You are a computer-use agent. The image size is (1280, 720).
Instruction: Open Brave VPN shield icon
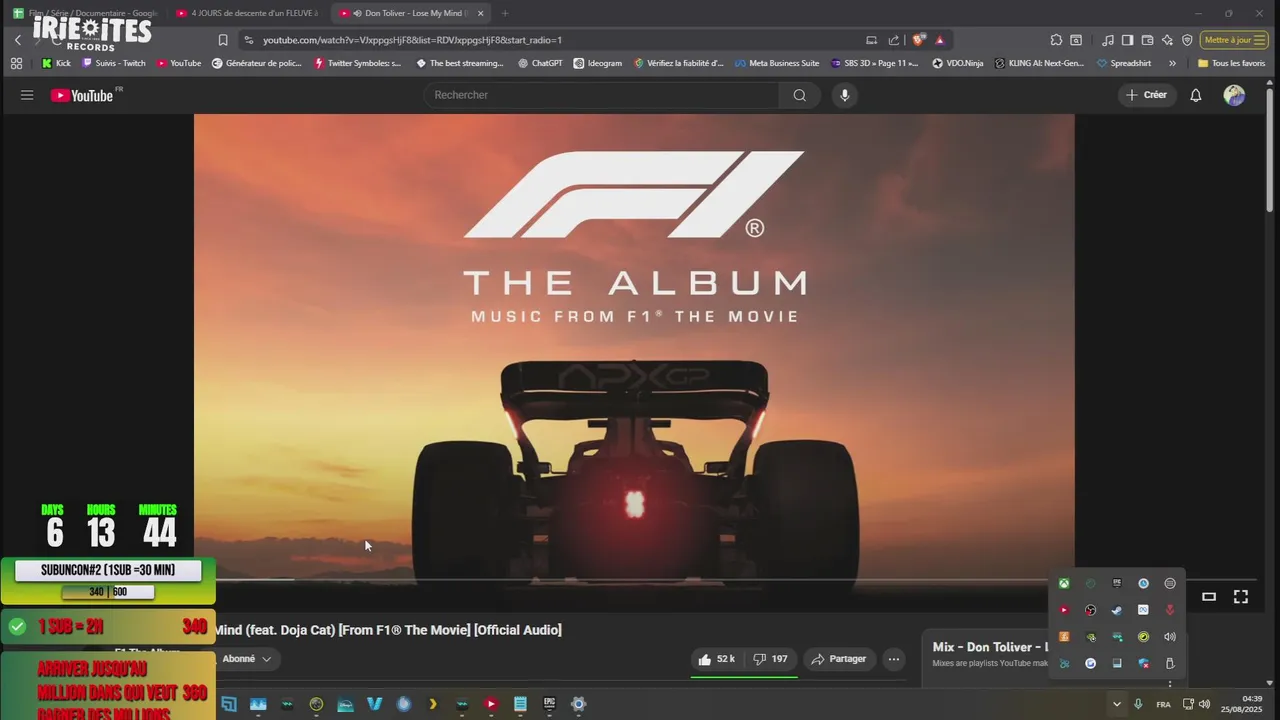1187,40
